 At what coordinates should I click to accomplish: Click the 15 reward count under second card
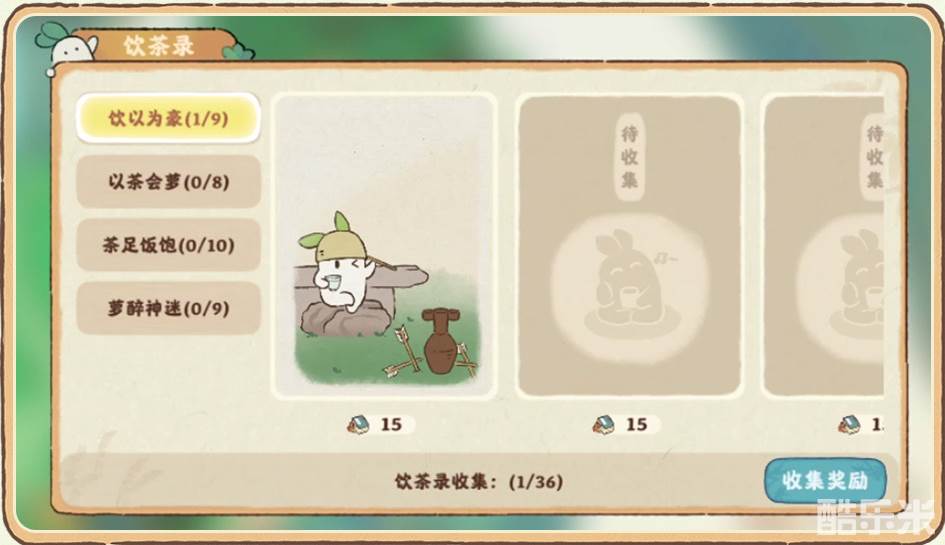click(636, 424)
